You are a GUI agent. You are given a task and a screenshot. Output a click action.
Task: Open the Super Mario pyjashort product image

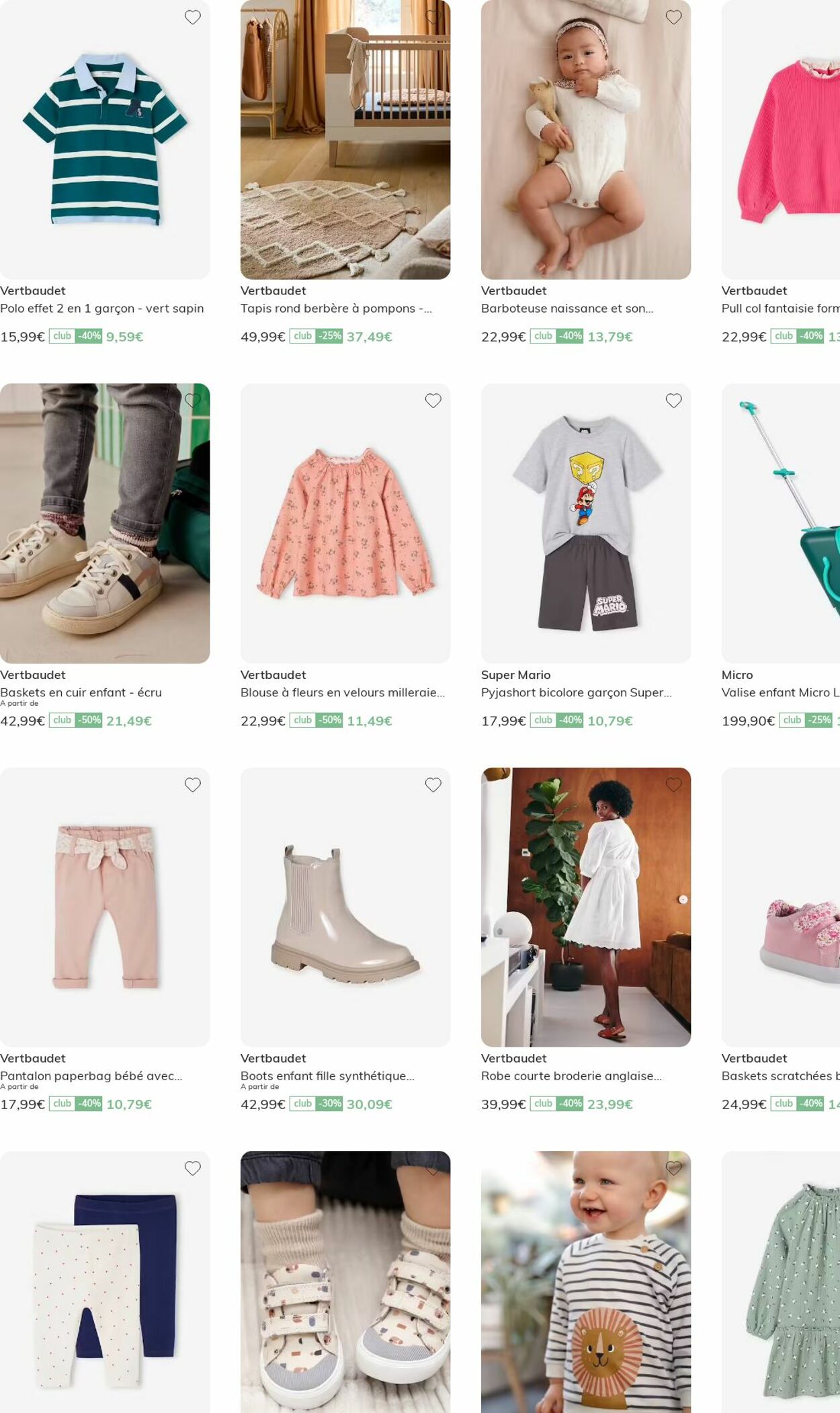pyautogui.click(x=586, y=523)
